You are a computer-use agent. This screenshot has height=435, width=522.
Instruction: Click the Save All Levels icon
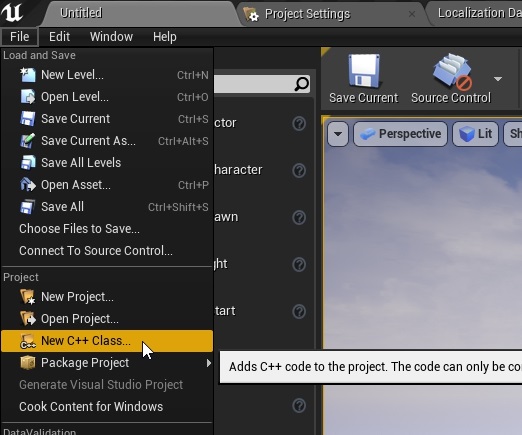pyautogui.click(x=28, y=163)
